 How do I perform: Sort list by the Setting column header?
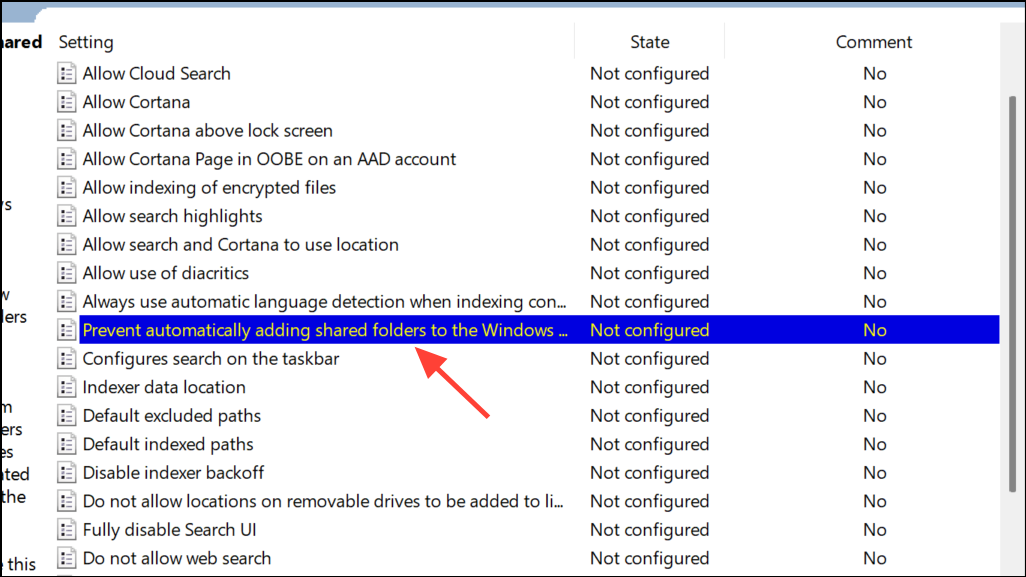pos(86,42)
